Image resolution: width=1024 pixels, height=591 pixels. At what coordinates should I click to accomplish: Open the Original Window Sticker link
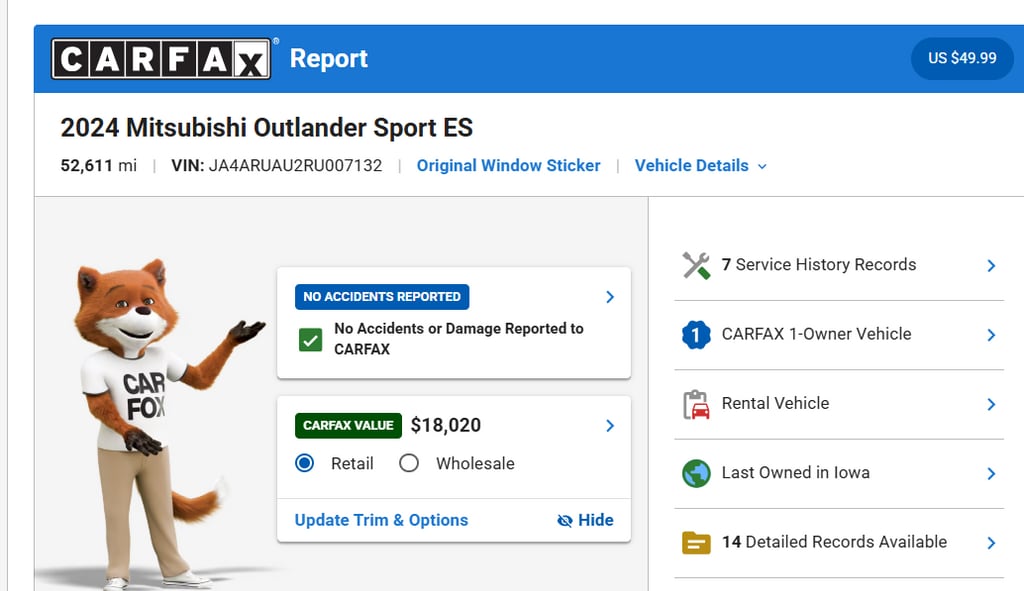click(508, 166)
